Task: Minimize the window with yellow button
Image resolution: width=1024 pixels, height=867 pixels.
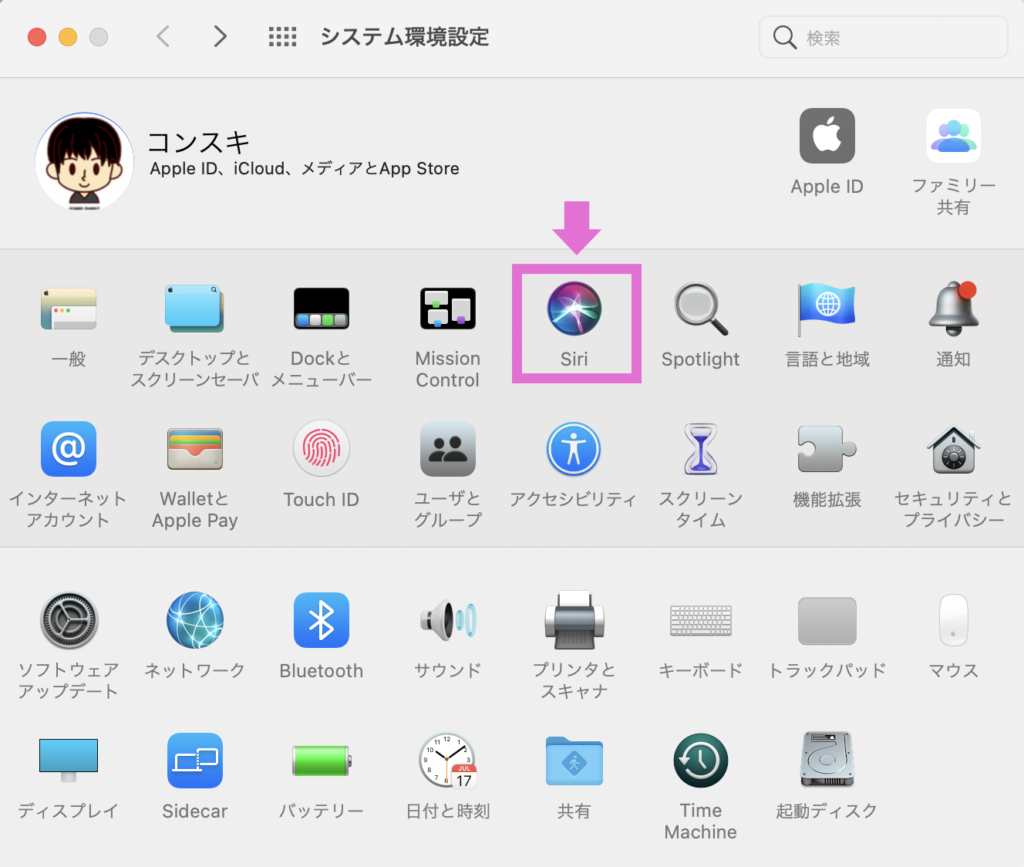Action: pyautogui.click(x=68, y=37)
